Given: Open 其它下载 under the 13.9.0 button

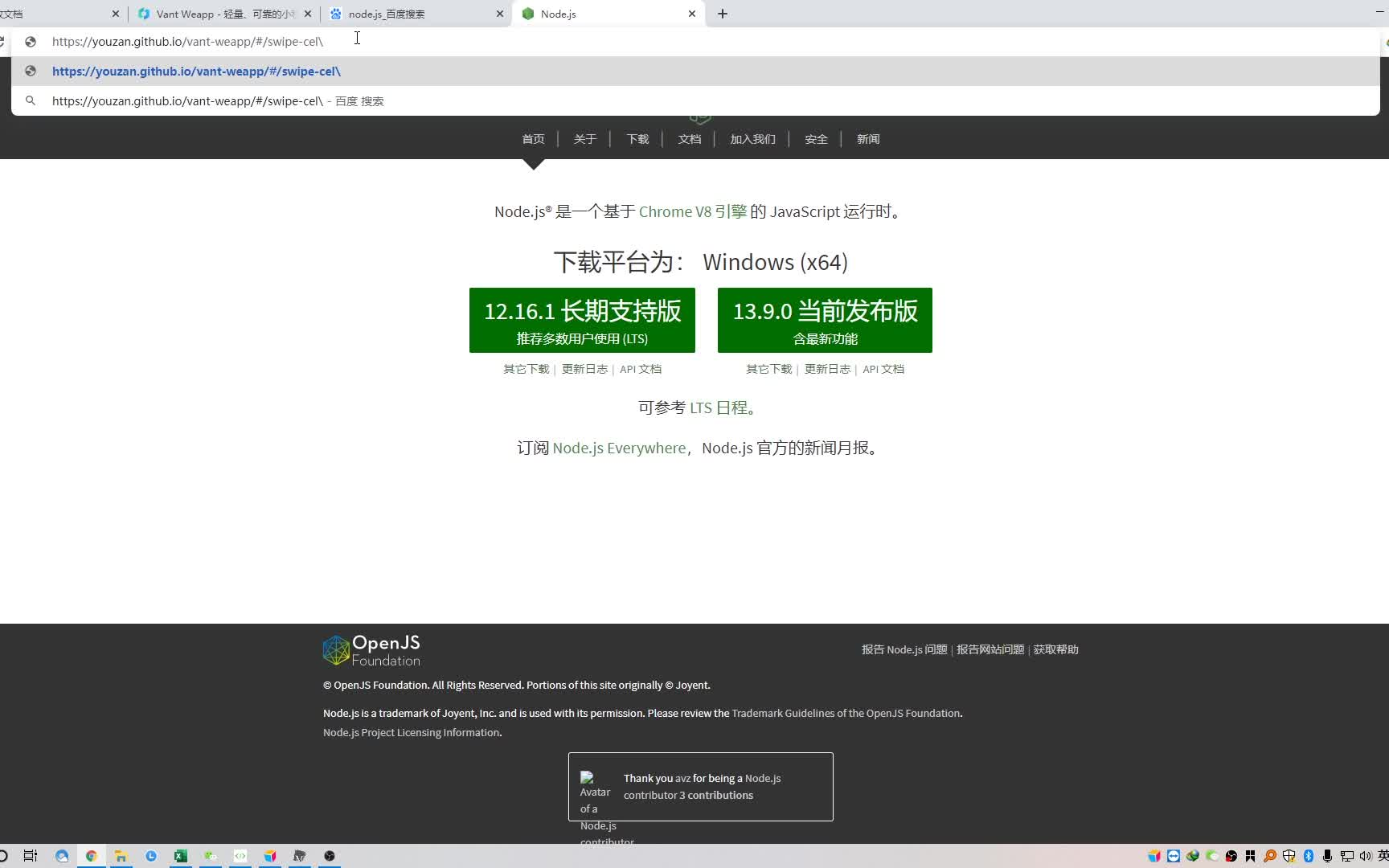Looking at the screenshot, I should 769,369.
